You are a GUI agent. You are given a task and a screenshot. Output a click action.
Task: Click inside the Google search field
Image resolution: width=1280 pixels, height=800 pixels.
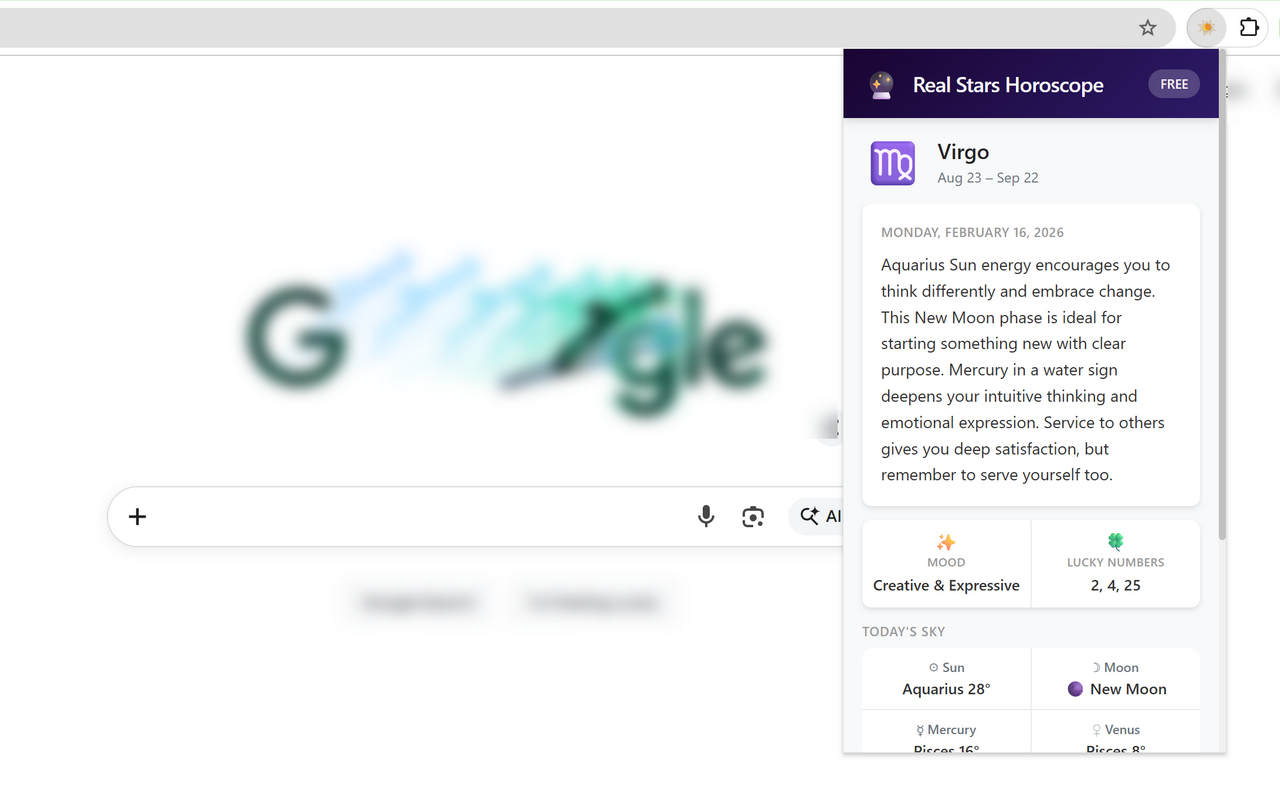(x=400, y=516)
